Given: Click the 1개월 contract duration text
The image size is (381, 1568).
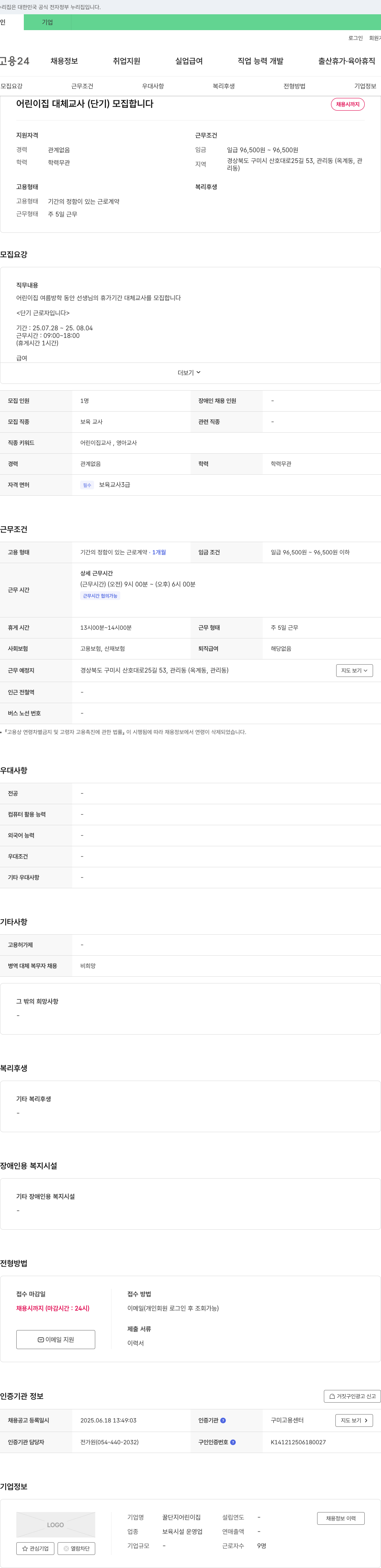Looking at the screenshot, I should (x=159, y=552).
